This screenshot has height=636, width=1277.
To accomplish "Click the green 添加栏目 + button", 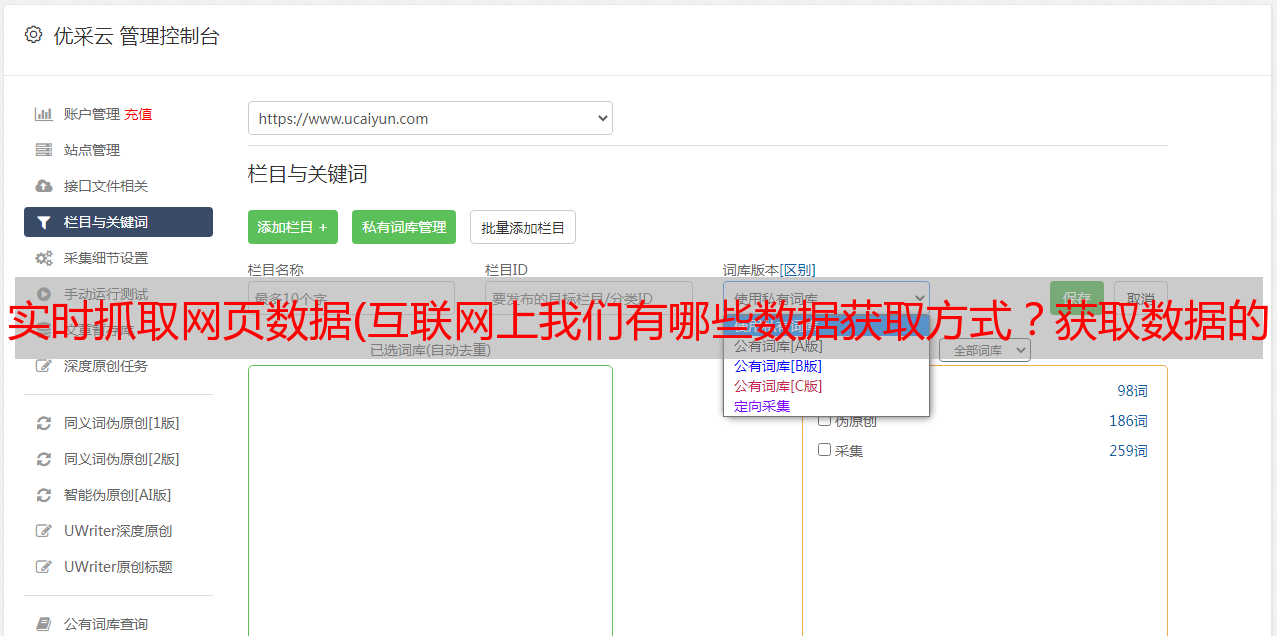I will (x=293, y=227).
